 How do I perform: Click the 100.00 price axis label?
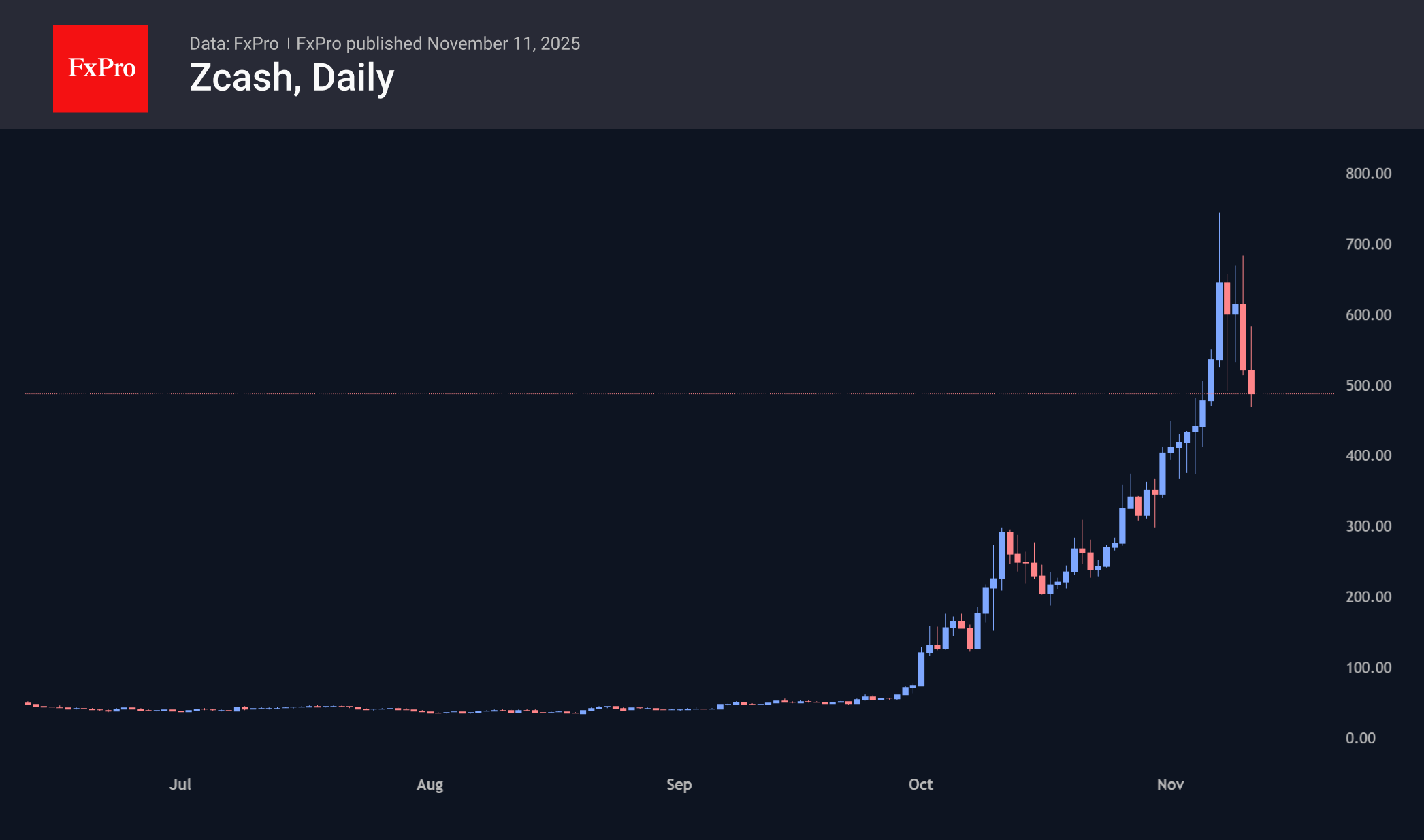point(1368,668)
